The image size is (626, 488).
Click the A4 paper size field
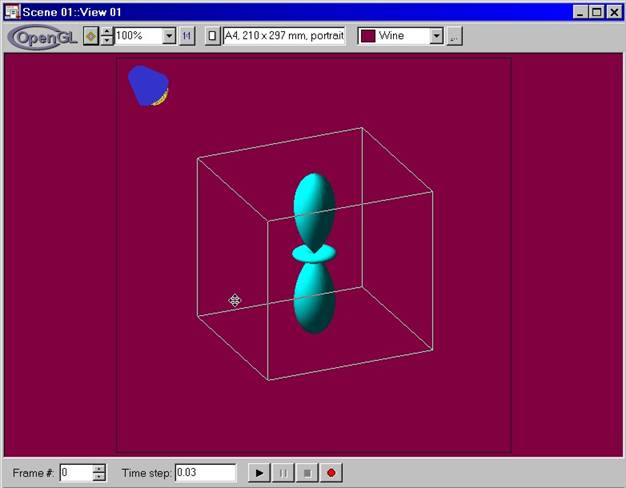tap(284, 36)
